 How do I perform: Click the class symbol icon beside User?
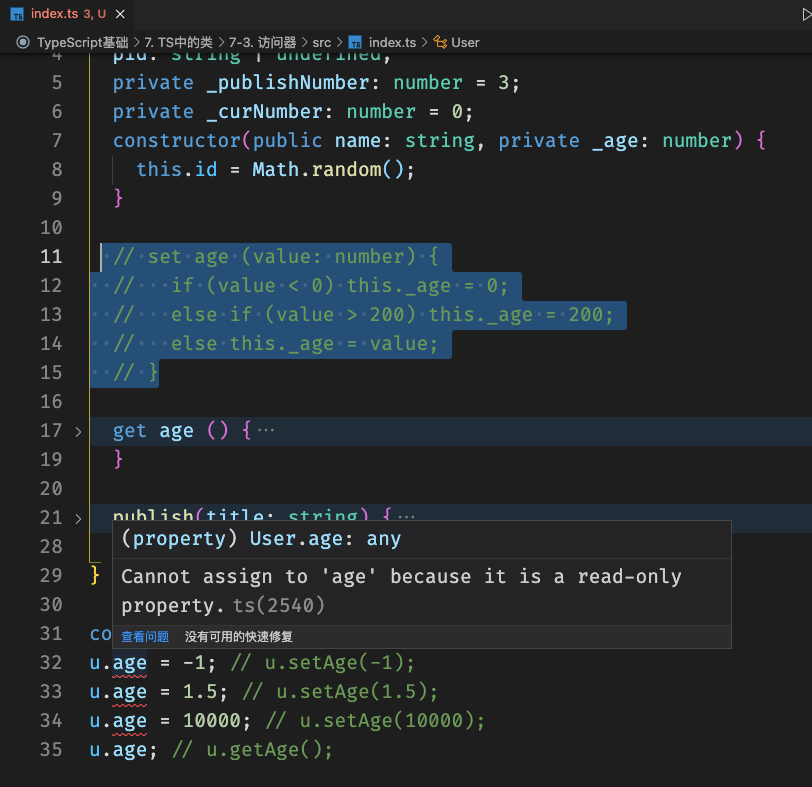coord(440,42)
